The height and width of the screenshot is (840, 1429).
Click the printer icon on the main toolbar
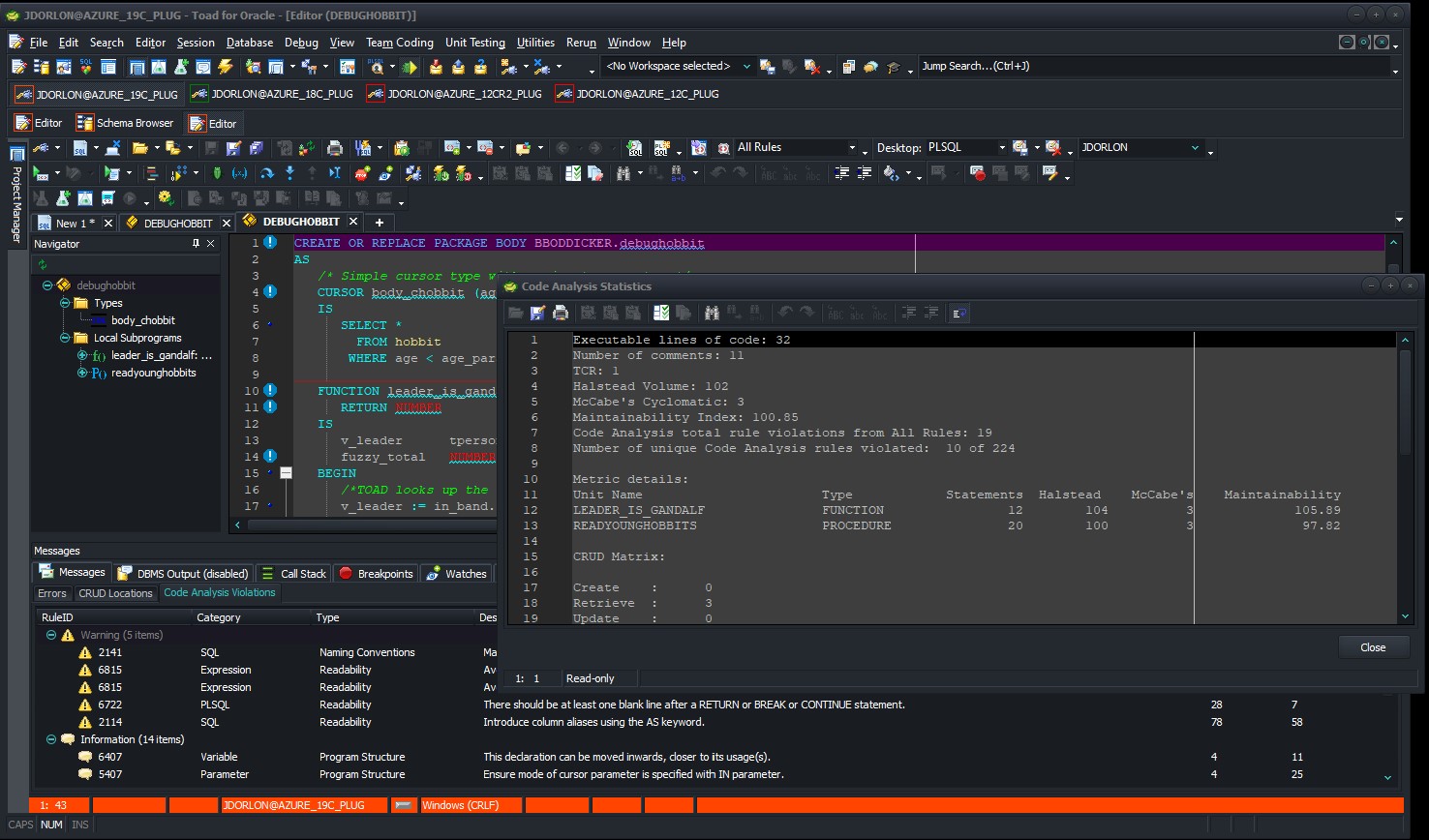334,147
